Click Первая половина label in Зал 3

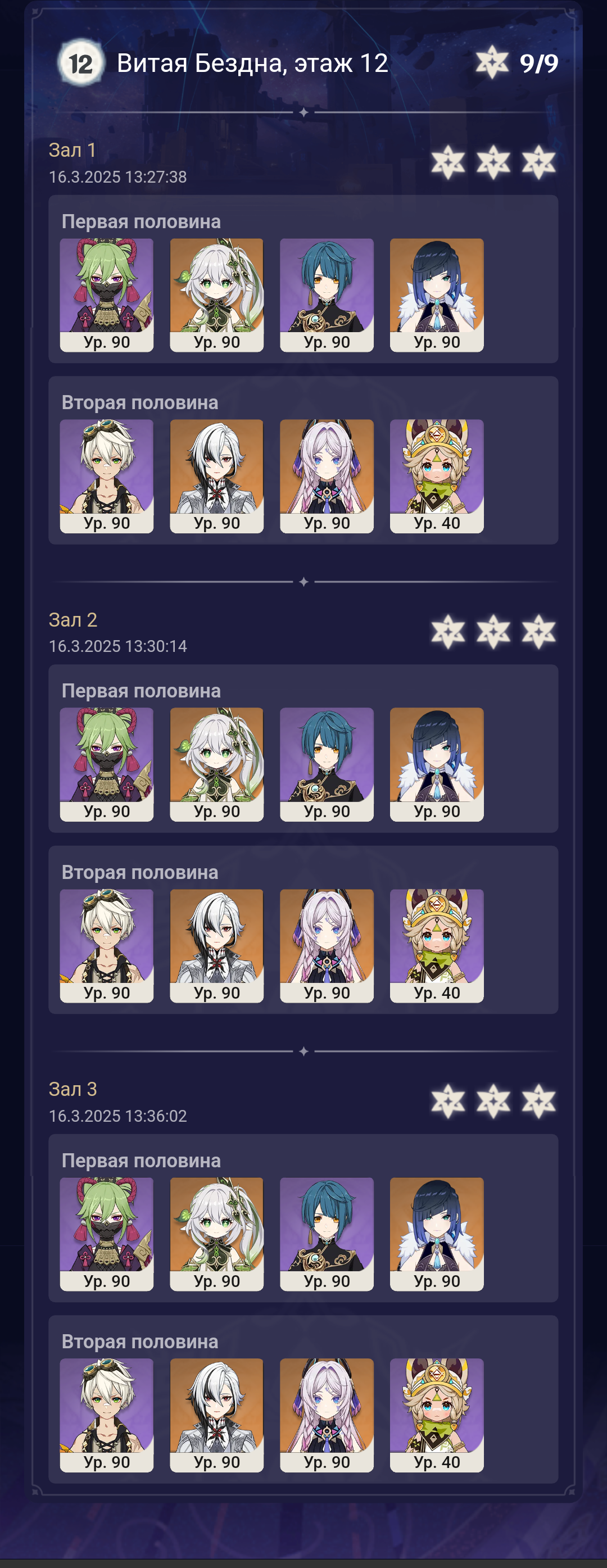[141, 1161]
